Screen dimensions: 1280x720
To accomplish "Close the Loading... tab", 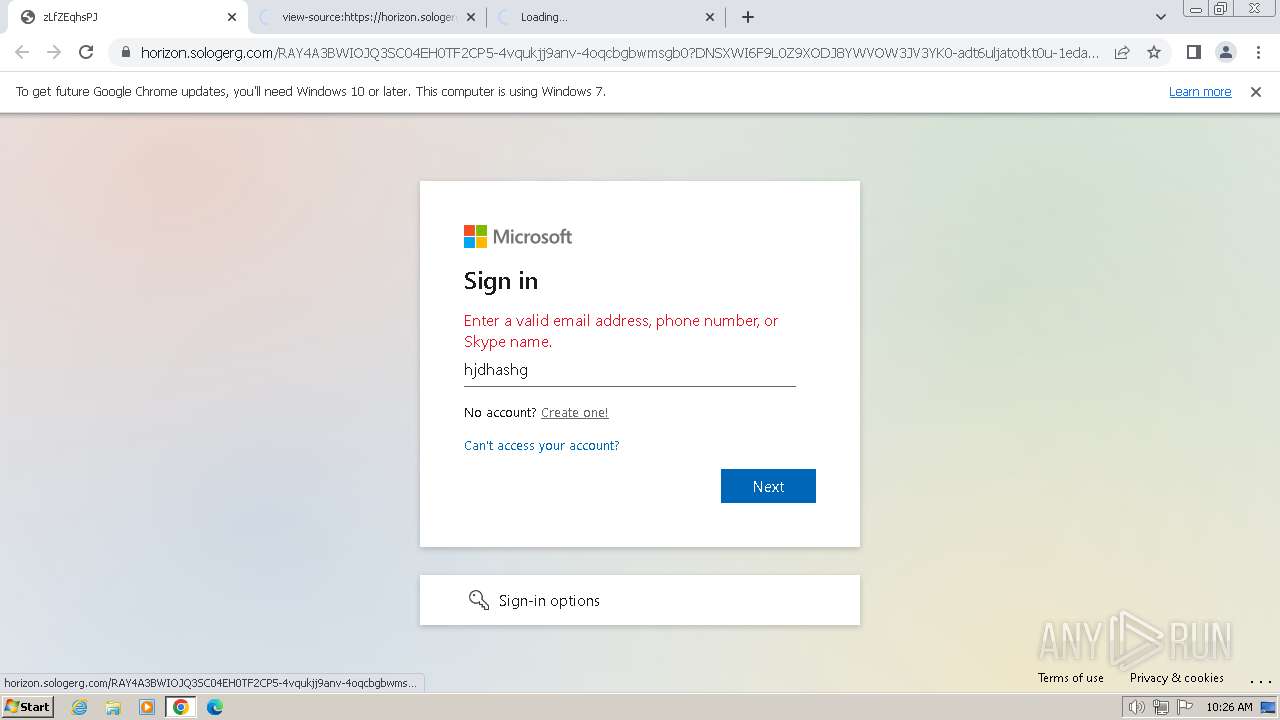I will [x=710, y=17].
